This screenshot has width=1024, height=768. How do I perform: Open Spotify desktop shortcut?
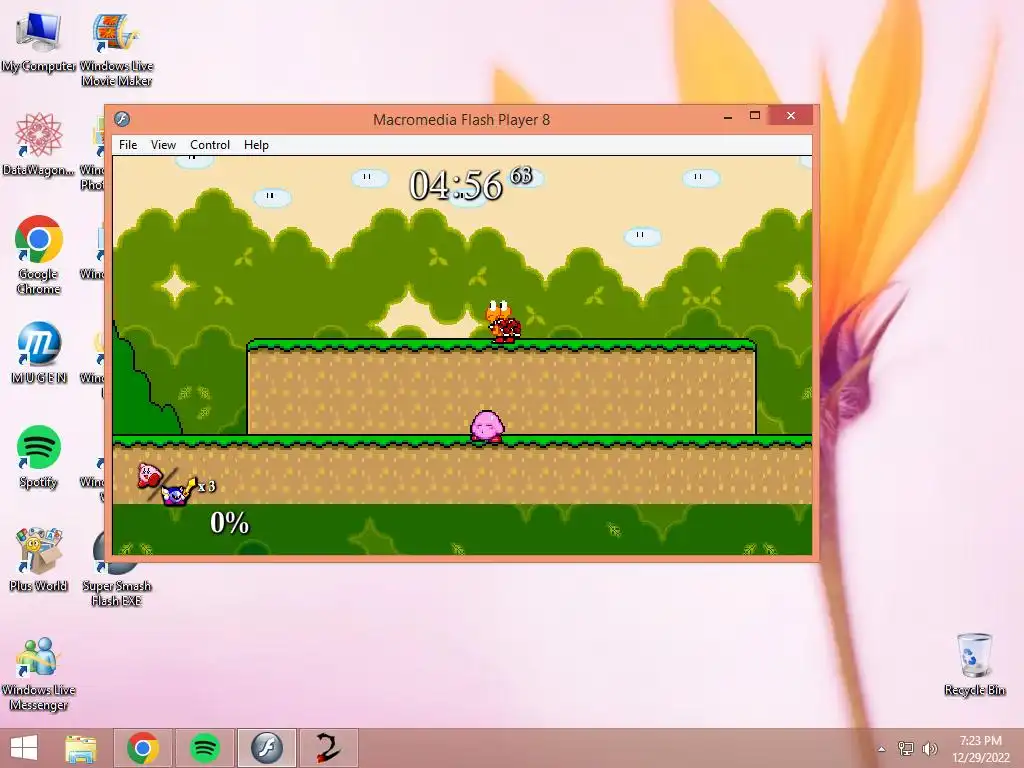point(39,457)
